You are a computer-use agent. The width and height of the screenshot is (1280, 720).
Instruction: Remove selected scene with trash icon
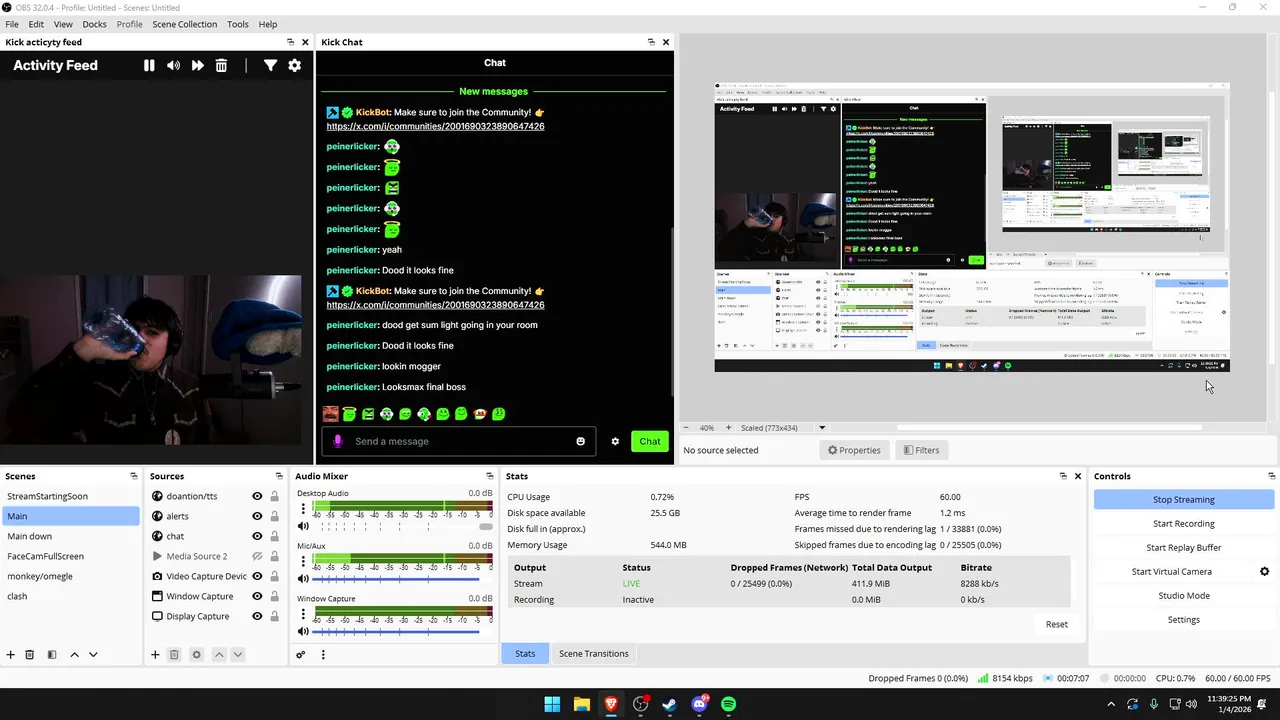tap(30, 655)
